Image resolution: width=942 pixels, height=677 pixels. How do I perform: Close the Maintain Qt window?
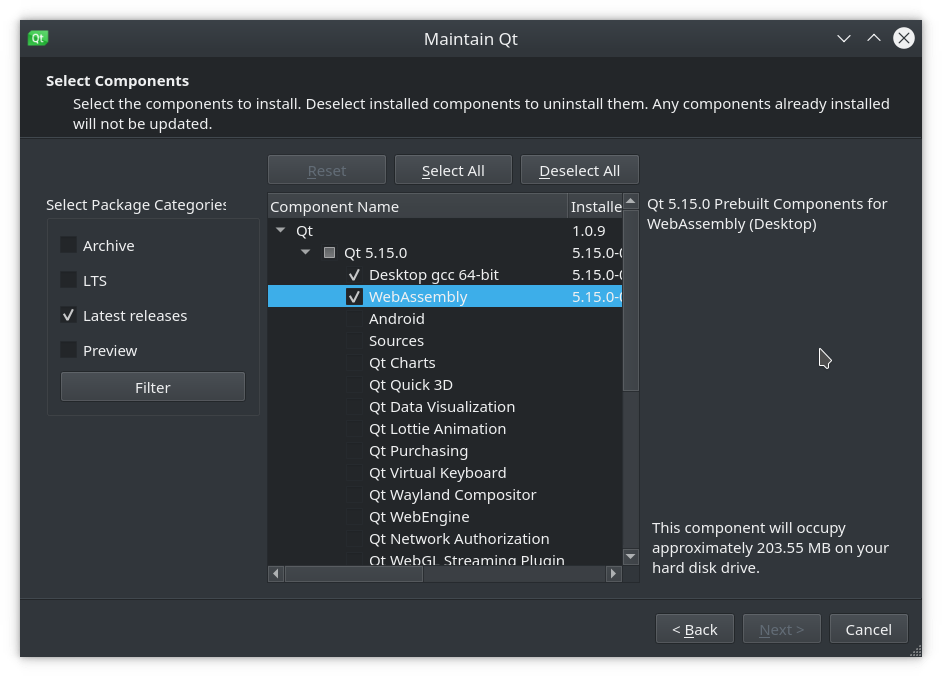pyautogui.click(x=904, y=38)
